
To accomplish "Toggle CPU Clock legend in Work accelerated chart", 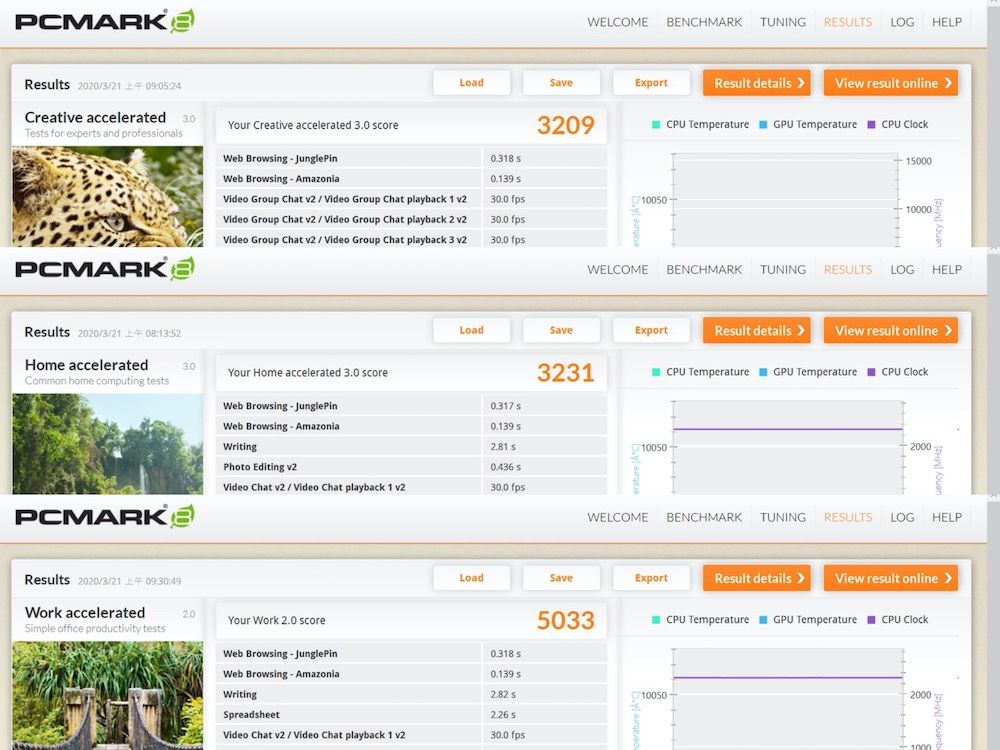I will click(897, 620).
